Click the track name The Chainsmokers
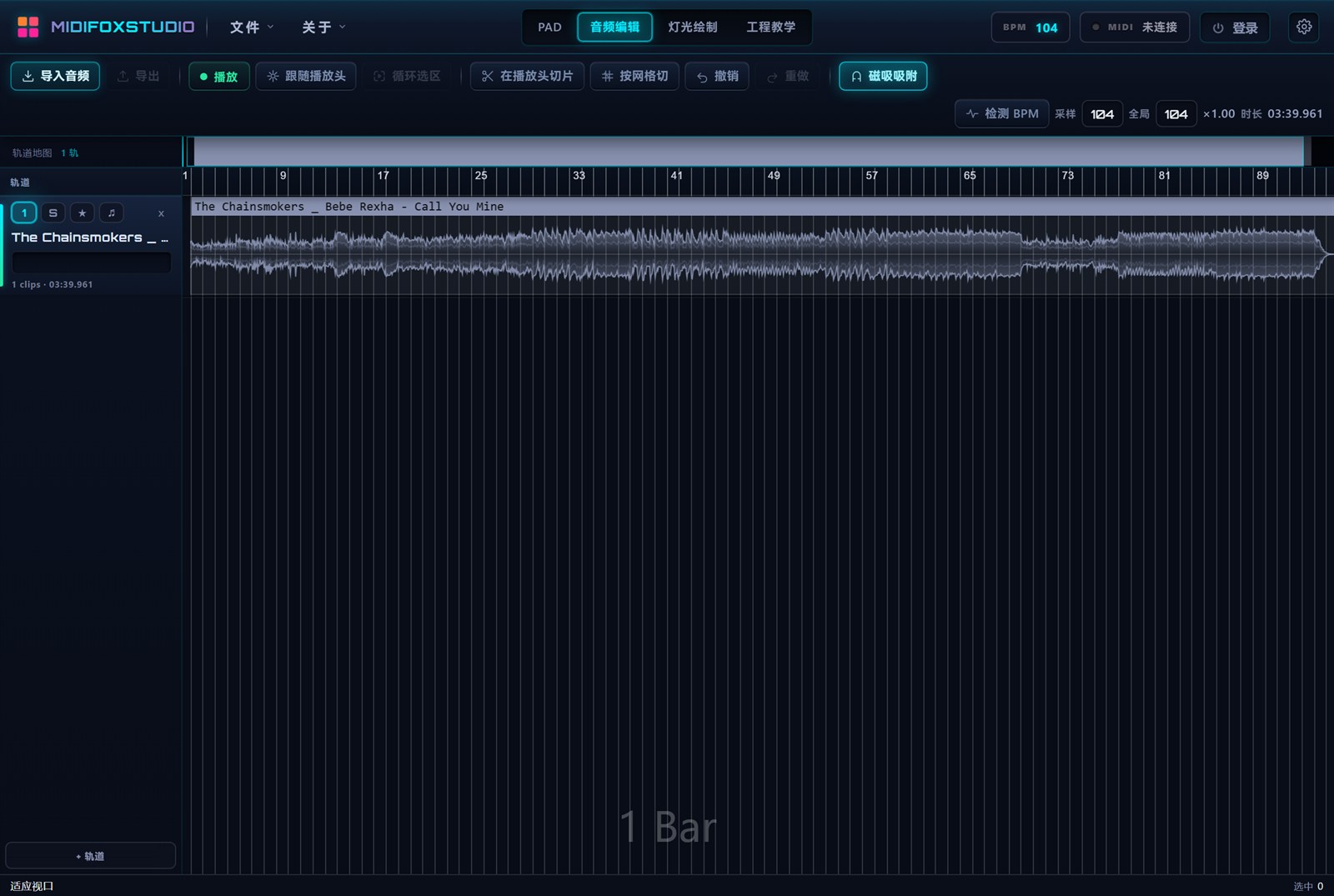The image size is (1334, 896). (90, 238)
